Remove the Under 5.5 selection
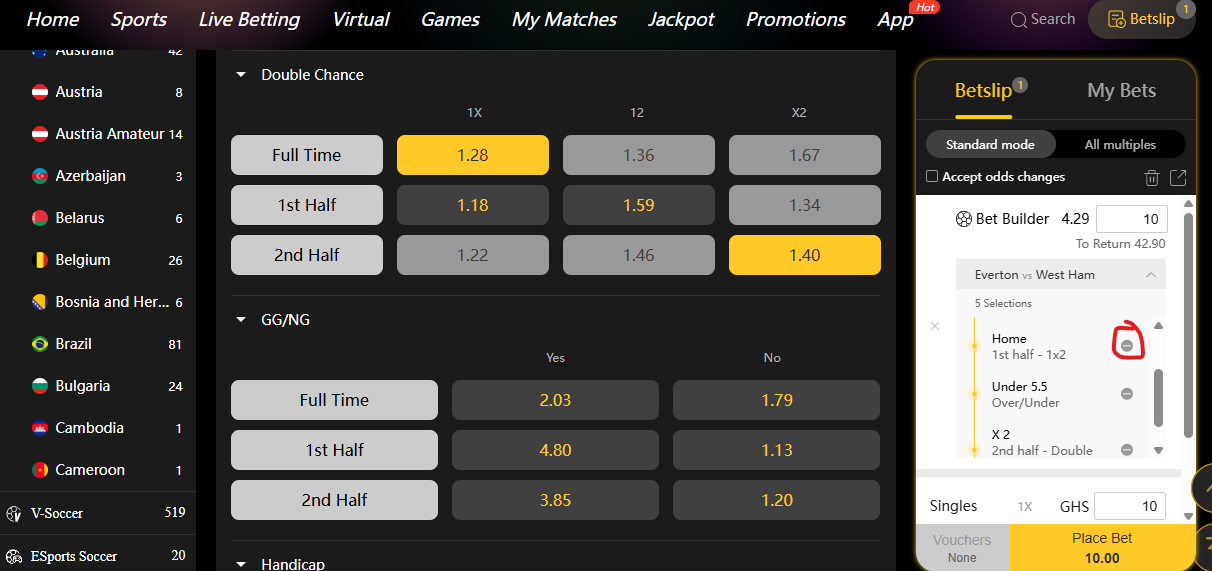The height and width of the screenshot is (571, 1212). tap(1127, 394)
